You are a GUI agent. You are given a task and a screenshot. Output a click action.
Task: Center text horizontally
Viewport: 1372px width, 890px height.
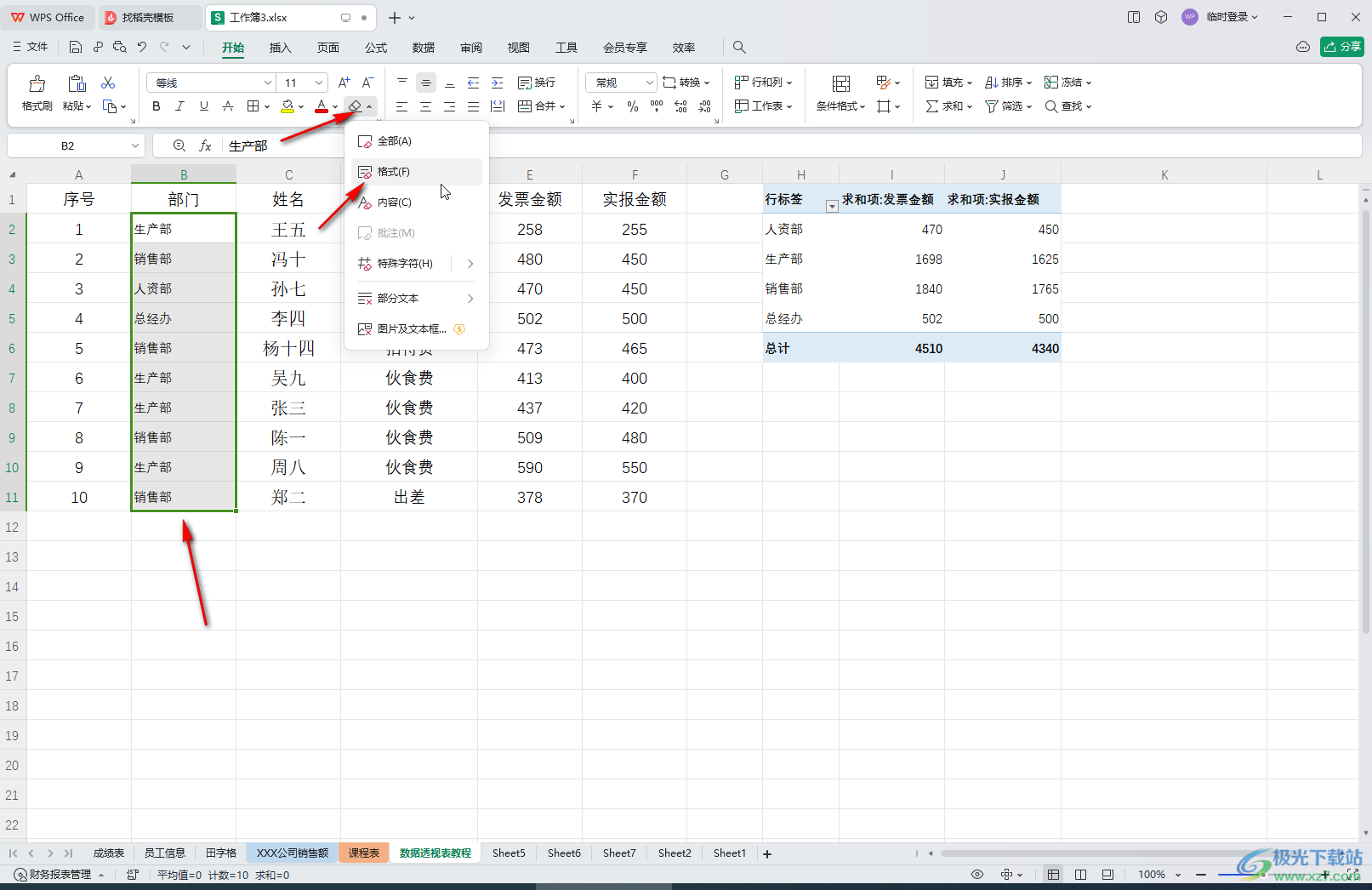tap(426, 106)
